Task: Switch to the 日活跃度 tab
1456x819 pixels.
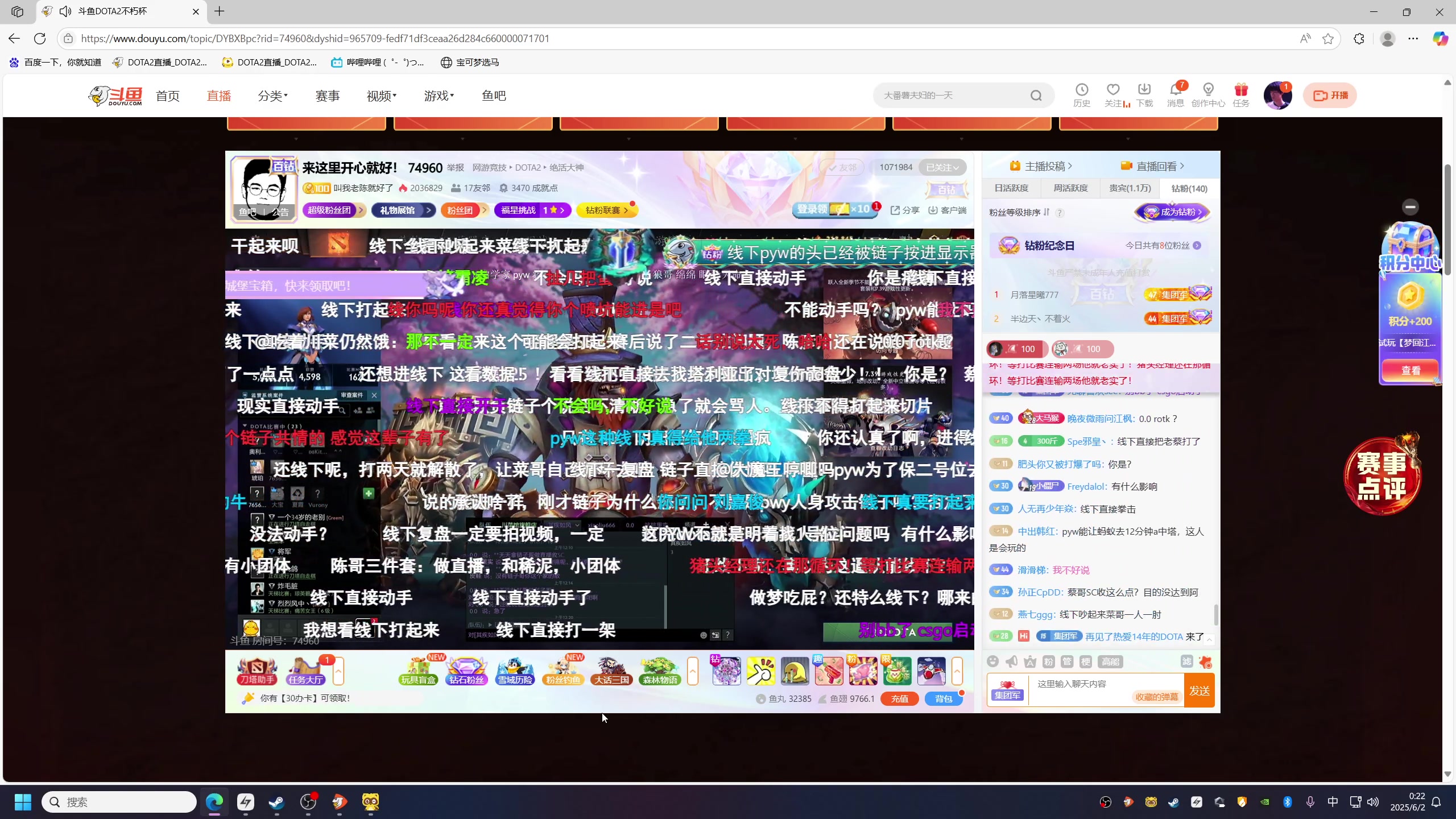Action: tap(1011, 188)
